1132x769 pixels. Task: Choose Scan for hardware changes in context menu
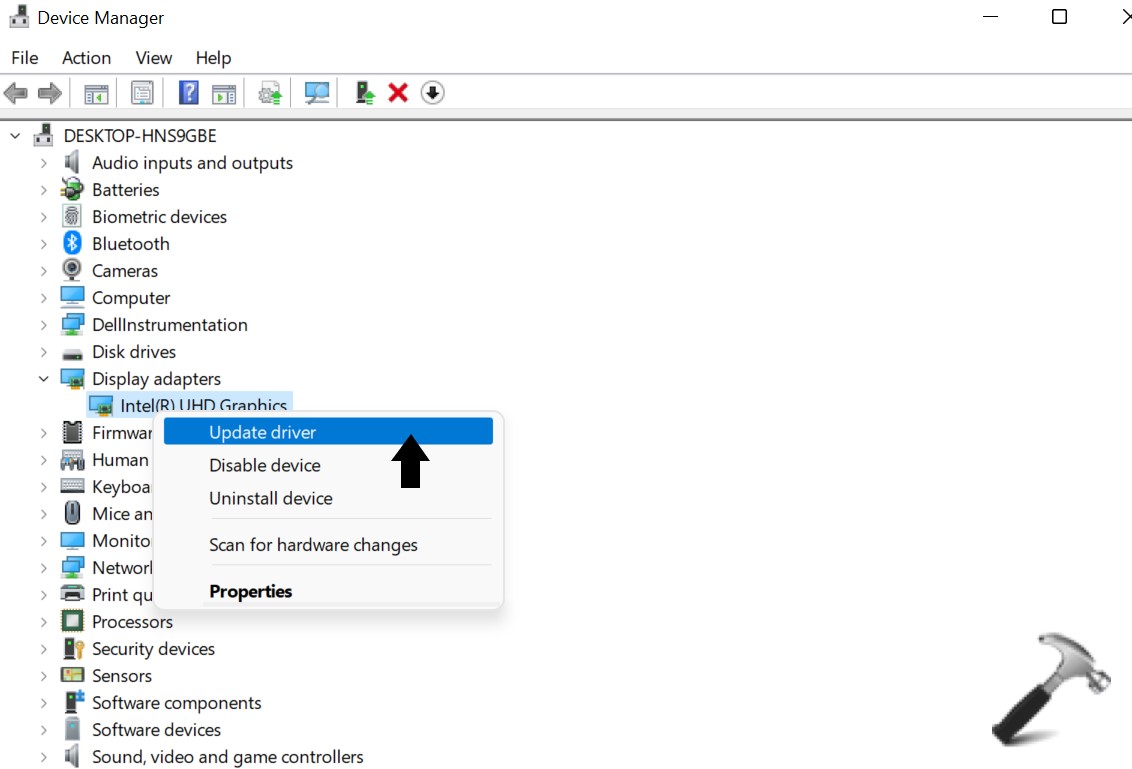click(x=328, y=545)
